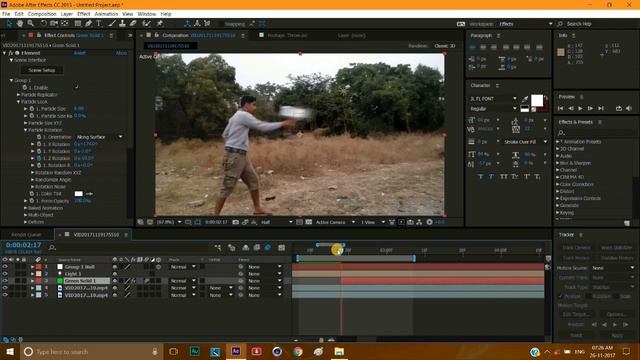Screen dimensions: 640x360
Task: Open the timeline Graph Editor icon
Action: (282, 247)
